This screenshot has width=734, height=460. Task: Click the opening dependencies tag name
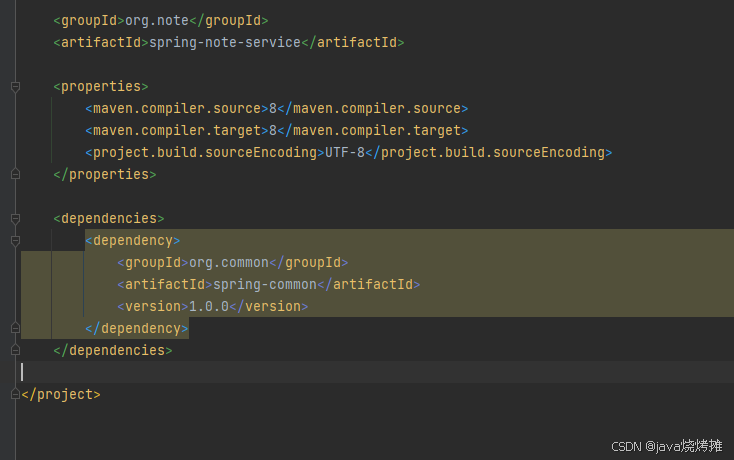[109, 219]
